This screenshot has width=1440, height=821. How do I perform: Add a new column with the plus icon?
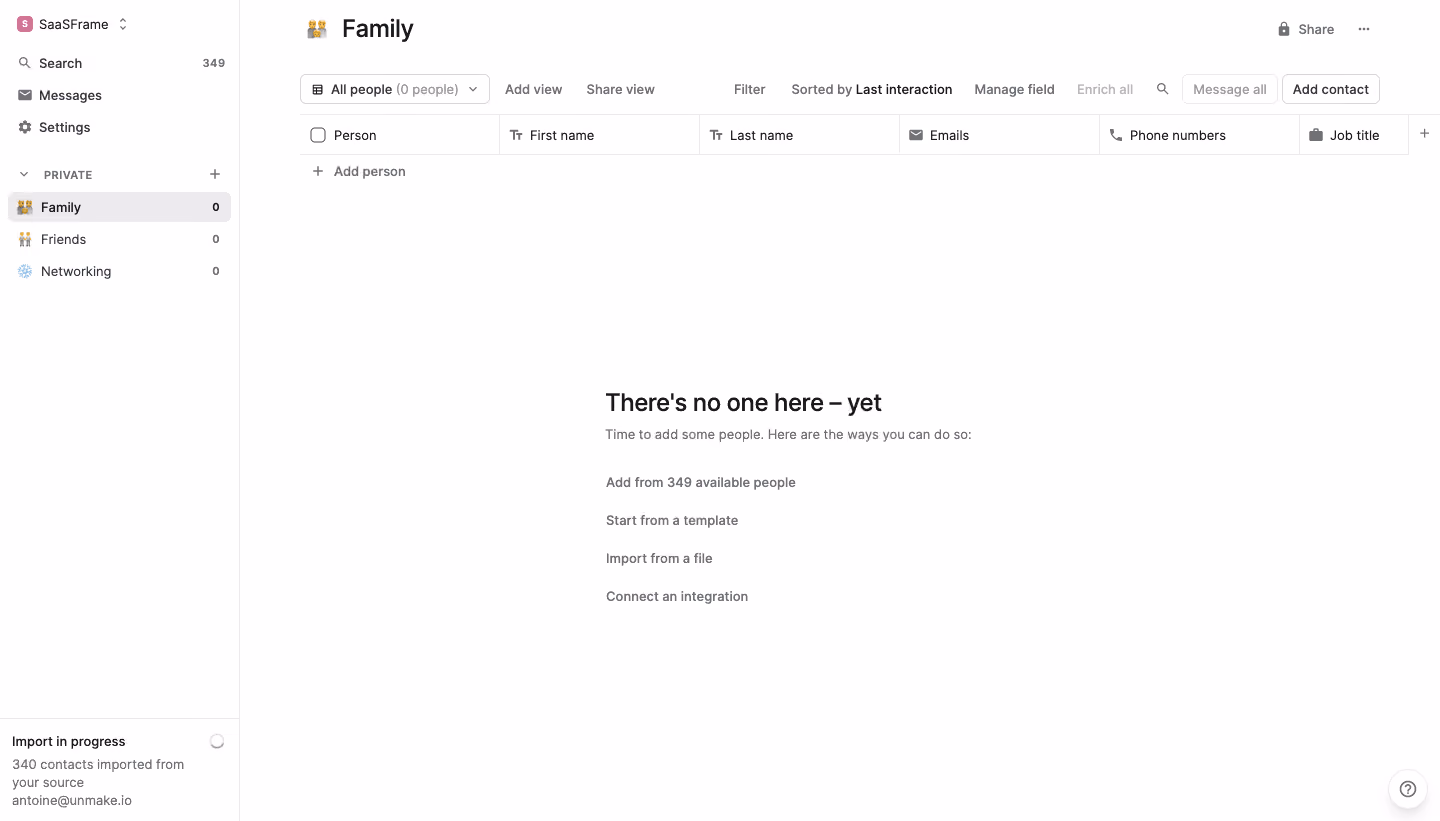pos(1424,134)
